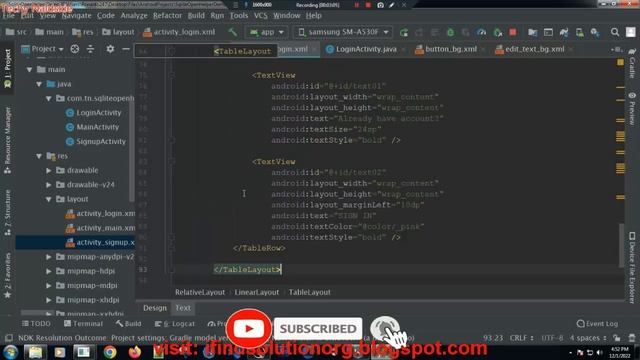Click RelativeLayout in the breadcrumb bar
Screen dimensions: 640x360
(200, 292)
